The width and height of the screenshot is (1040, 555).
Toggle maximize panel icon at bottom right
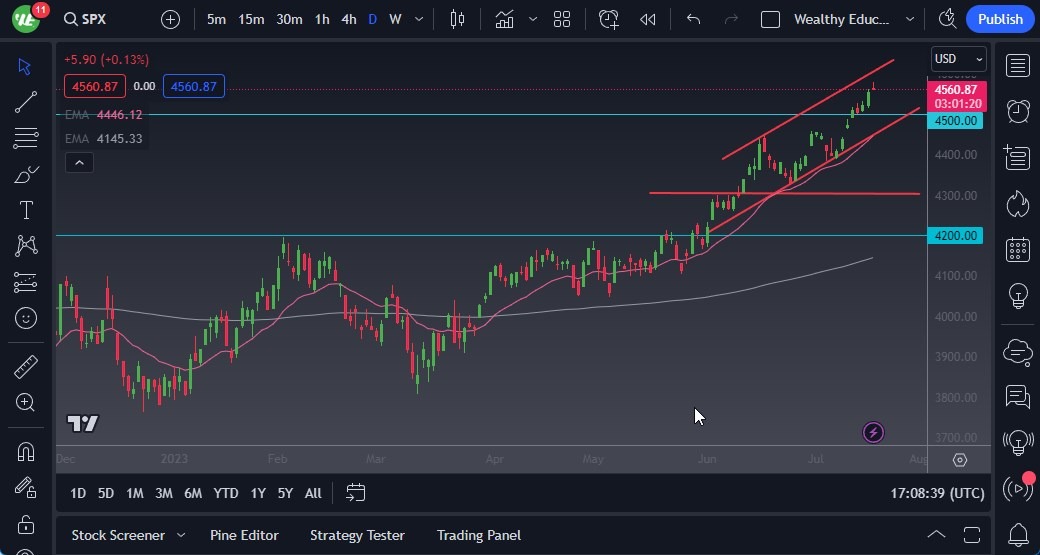pos(971,535)
